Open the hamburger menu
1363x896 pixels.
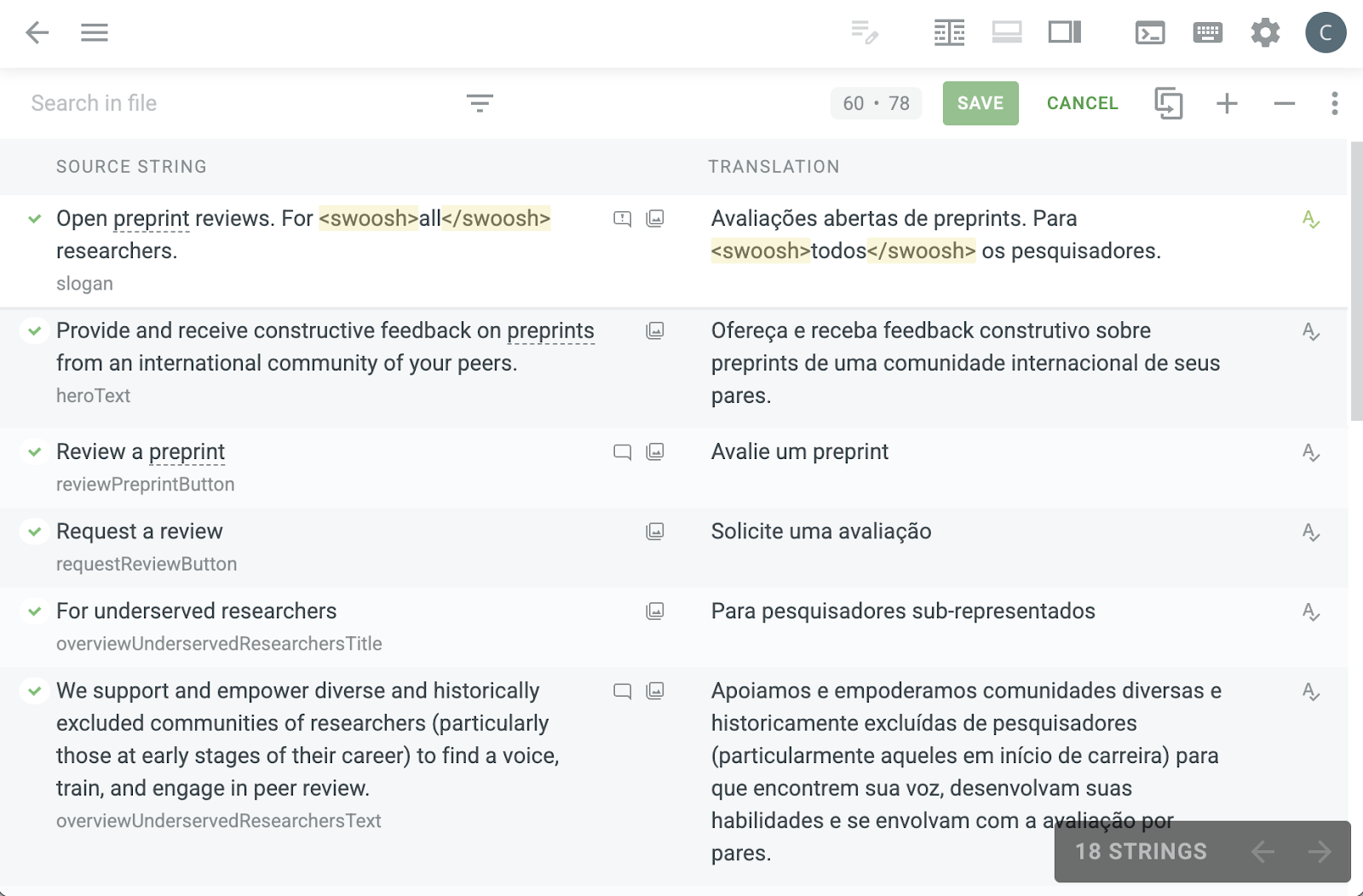(x=95, y=33)
